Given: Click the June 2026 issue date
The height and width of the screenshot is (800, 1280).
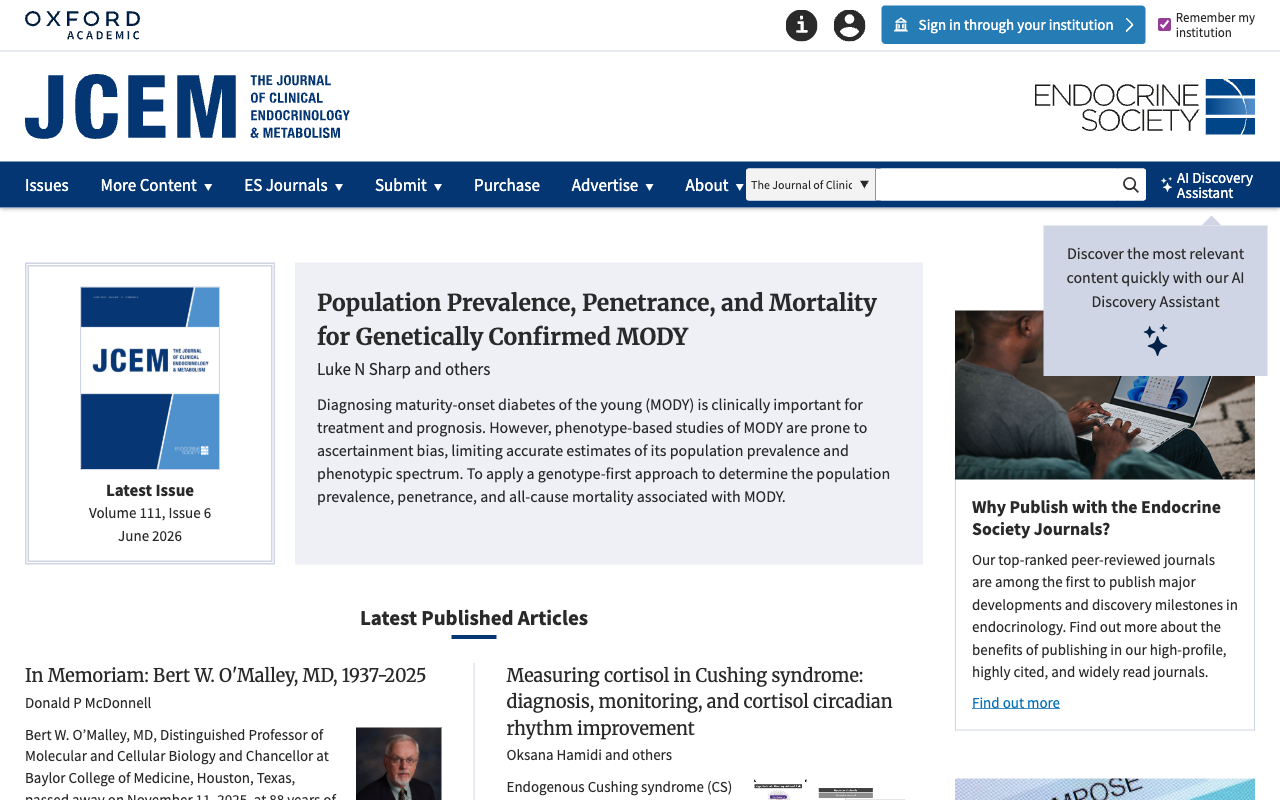Looking at the screenshot, I should point(150,536).
